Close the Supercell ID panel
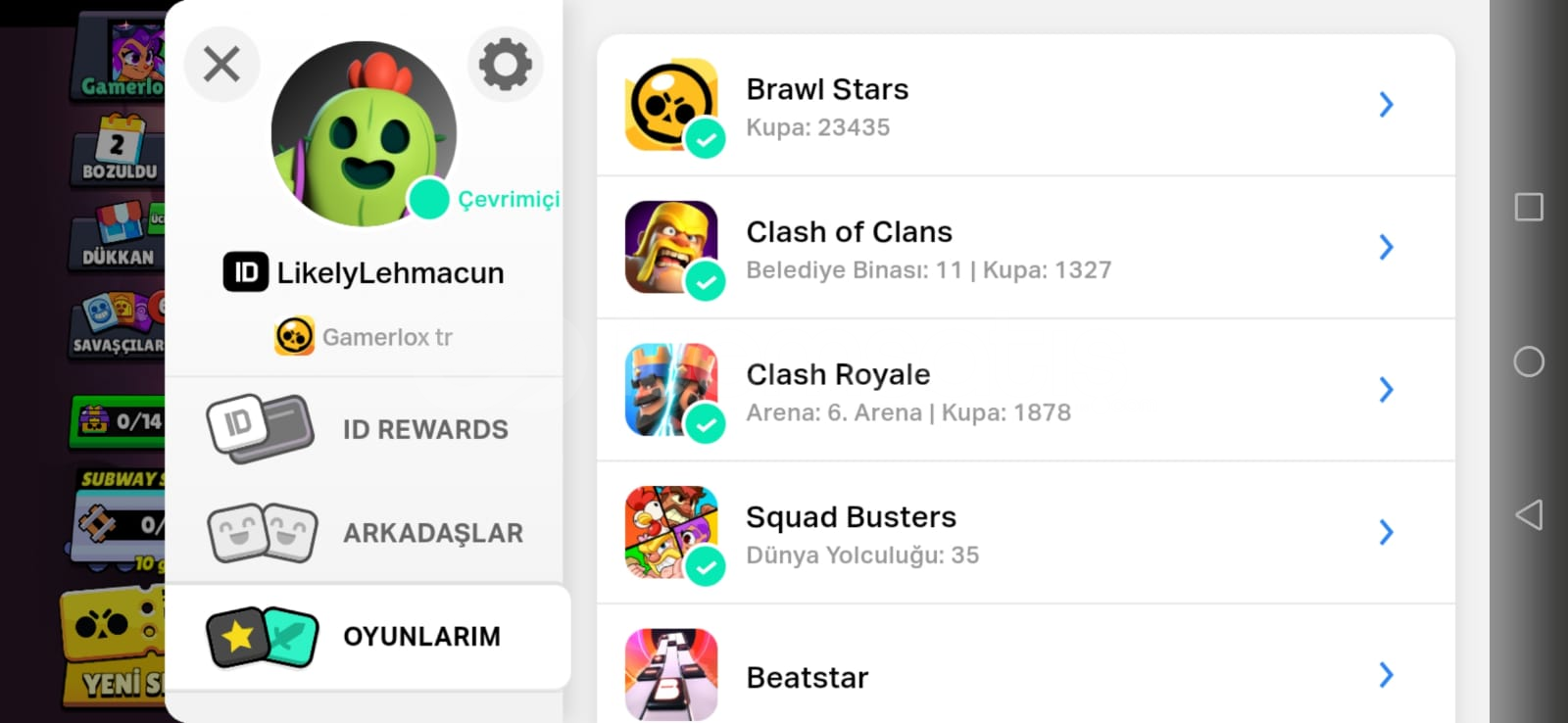Screen dimensions: 1568x723 221,65
